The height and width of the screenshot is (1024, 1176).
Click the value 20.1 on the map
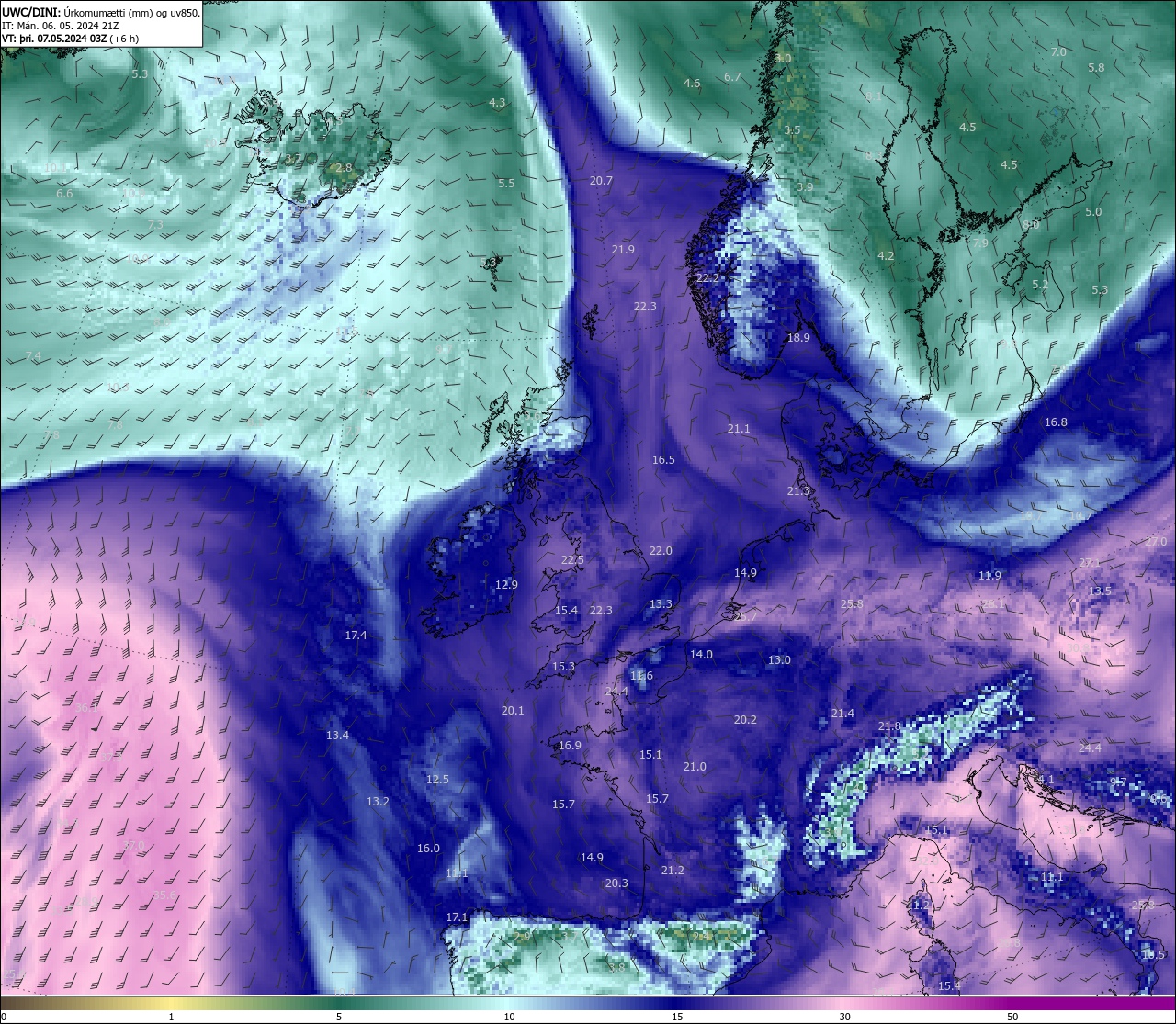coord(513,711)
